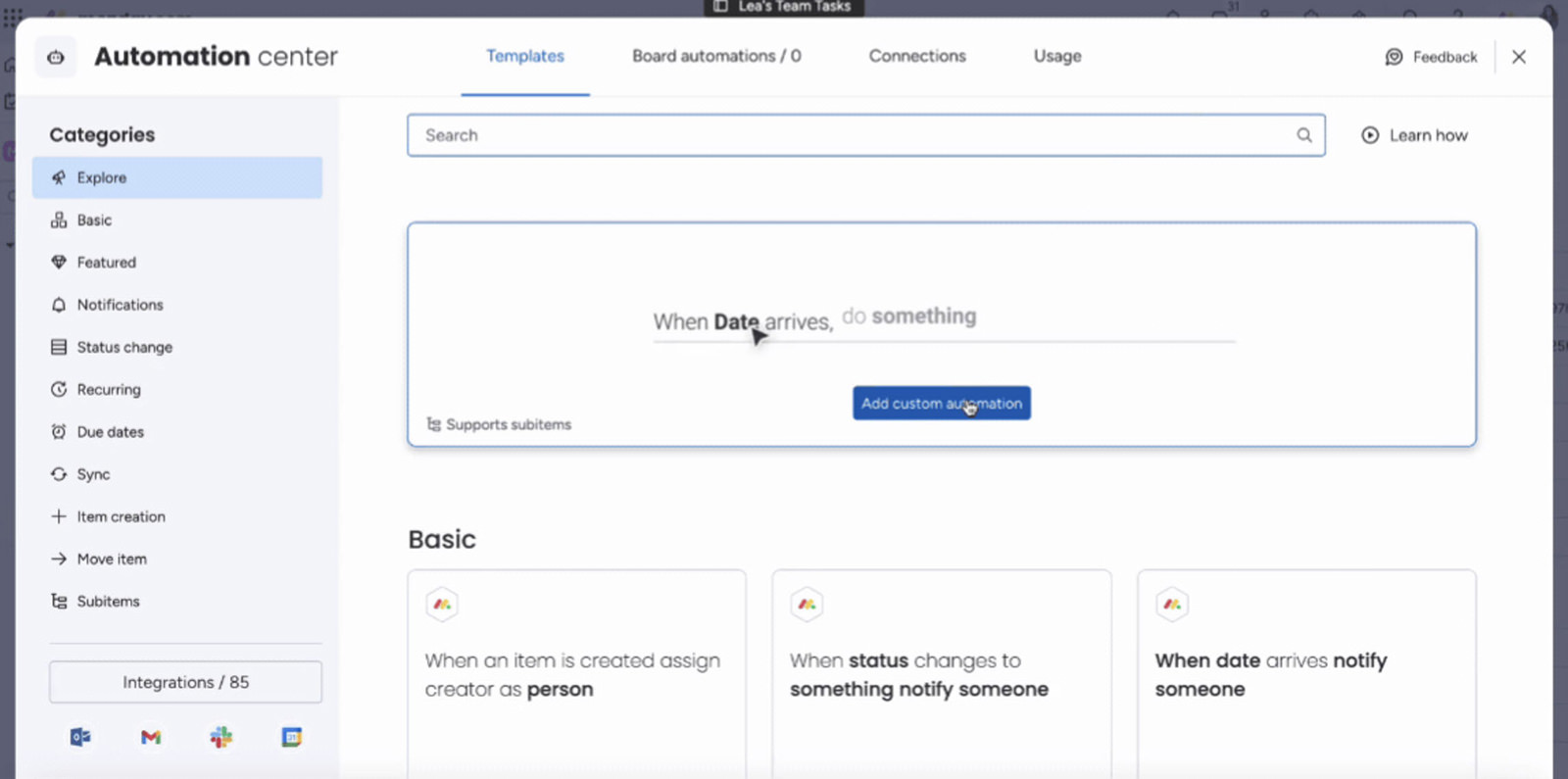1568x779 pixels.
Task: Click the Automation center robot icon
Action: (x=56, y=57)
